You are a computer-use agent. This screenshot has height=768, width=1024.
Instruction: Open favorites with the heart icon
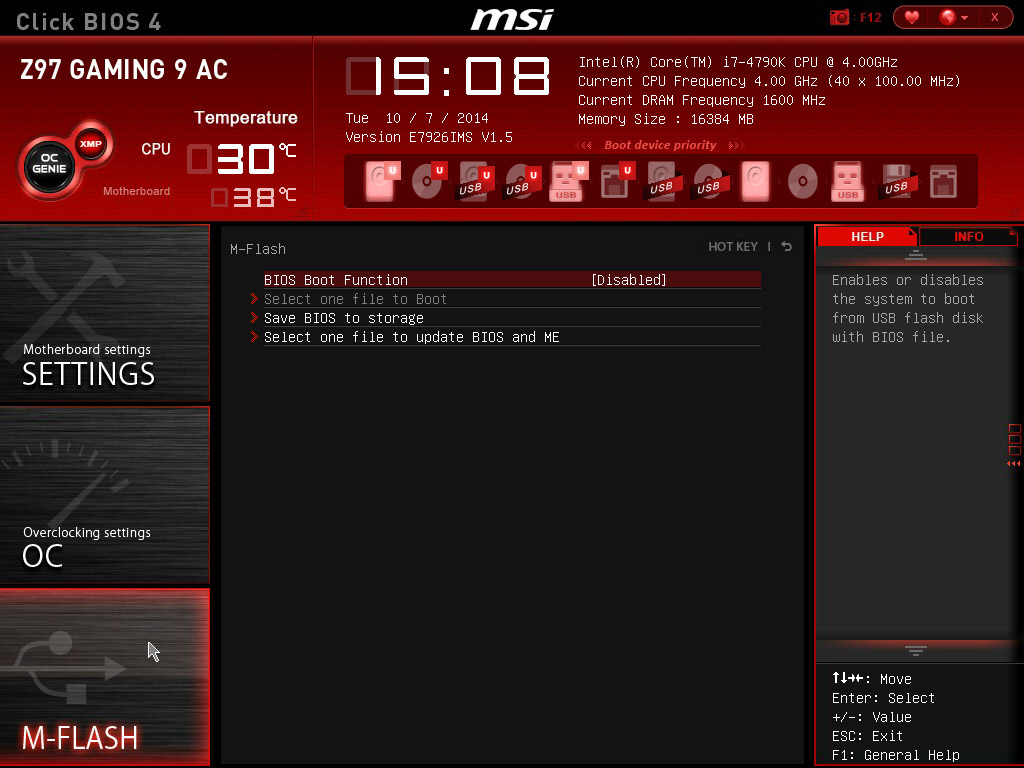[911, 17]
